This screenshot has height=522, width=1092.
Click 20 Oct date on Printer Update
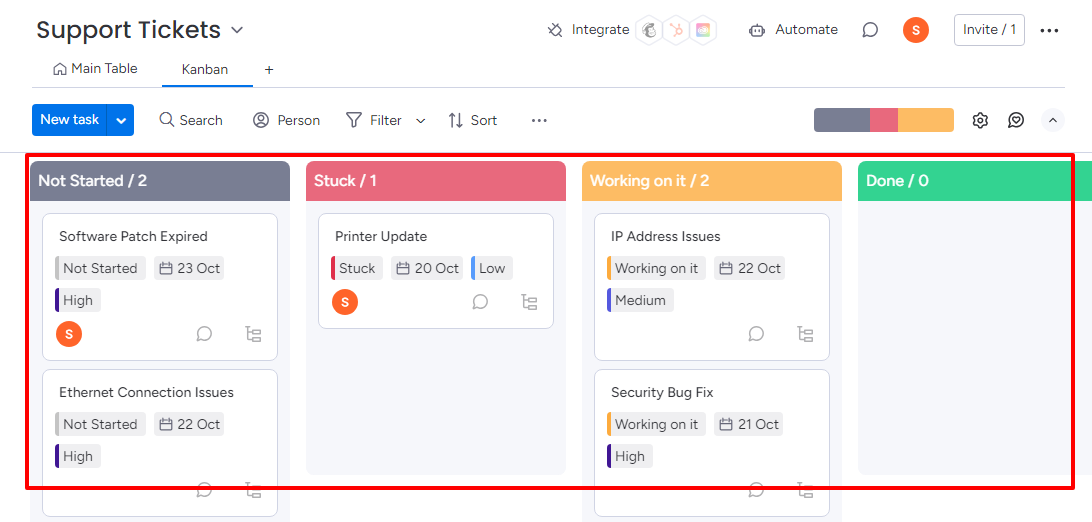tap(427, 269)
